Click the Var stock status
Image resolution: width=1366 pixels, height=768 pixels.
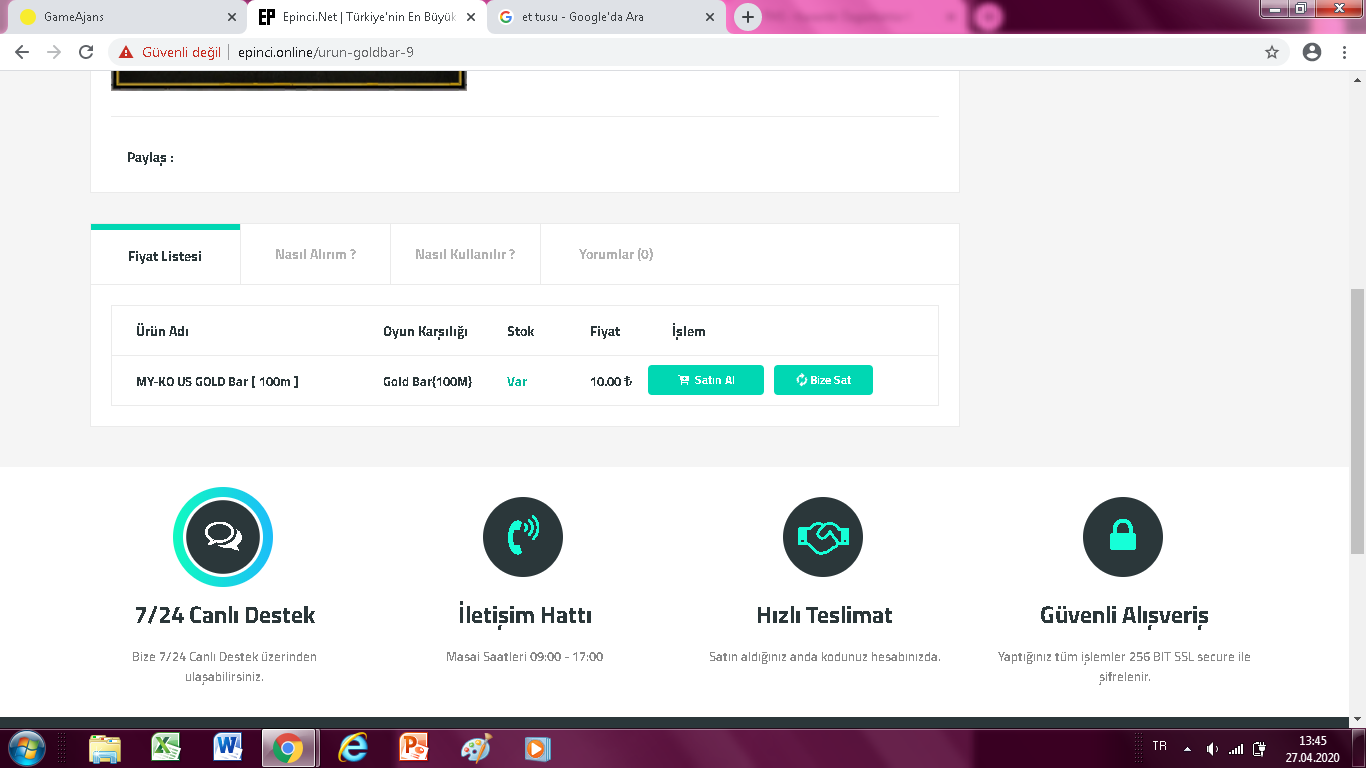(517, 381)
